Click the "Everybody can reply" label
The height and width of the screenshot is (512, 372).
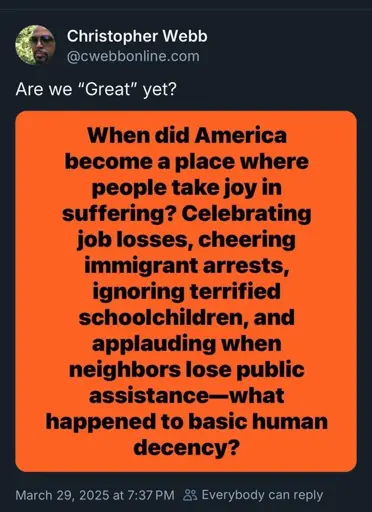point(262,495)
